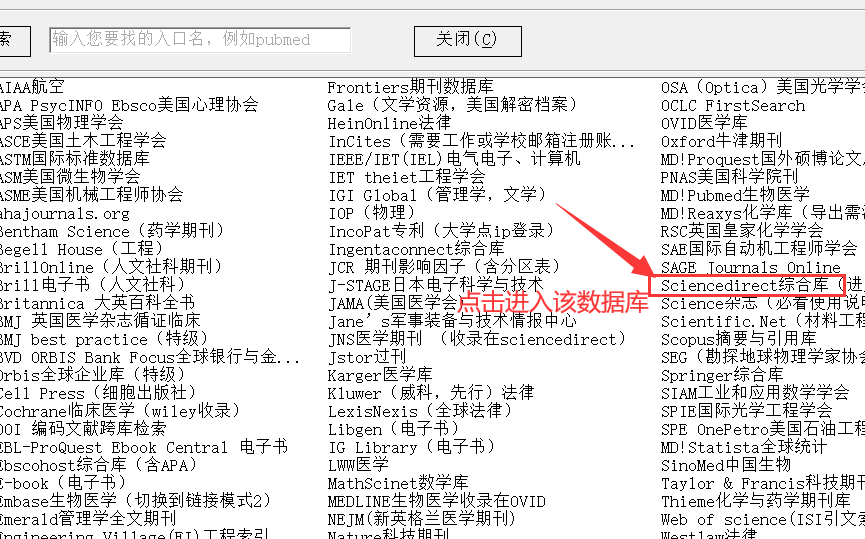
Task: Select HeinOnline法律
Action: tap(389, 122)
